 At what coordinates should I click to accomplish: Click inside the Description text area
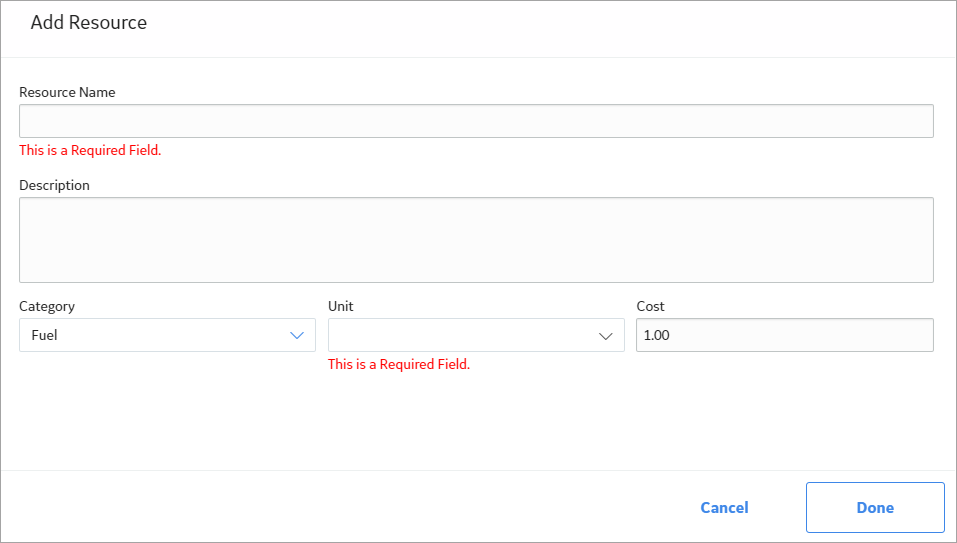click(476, 240)
